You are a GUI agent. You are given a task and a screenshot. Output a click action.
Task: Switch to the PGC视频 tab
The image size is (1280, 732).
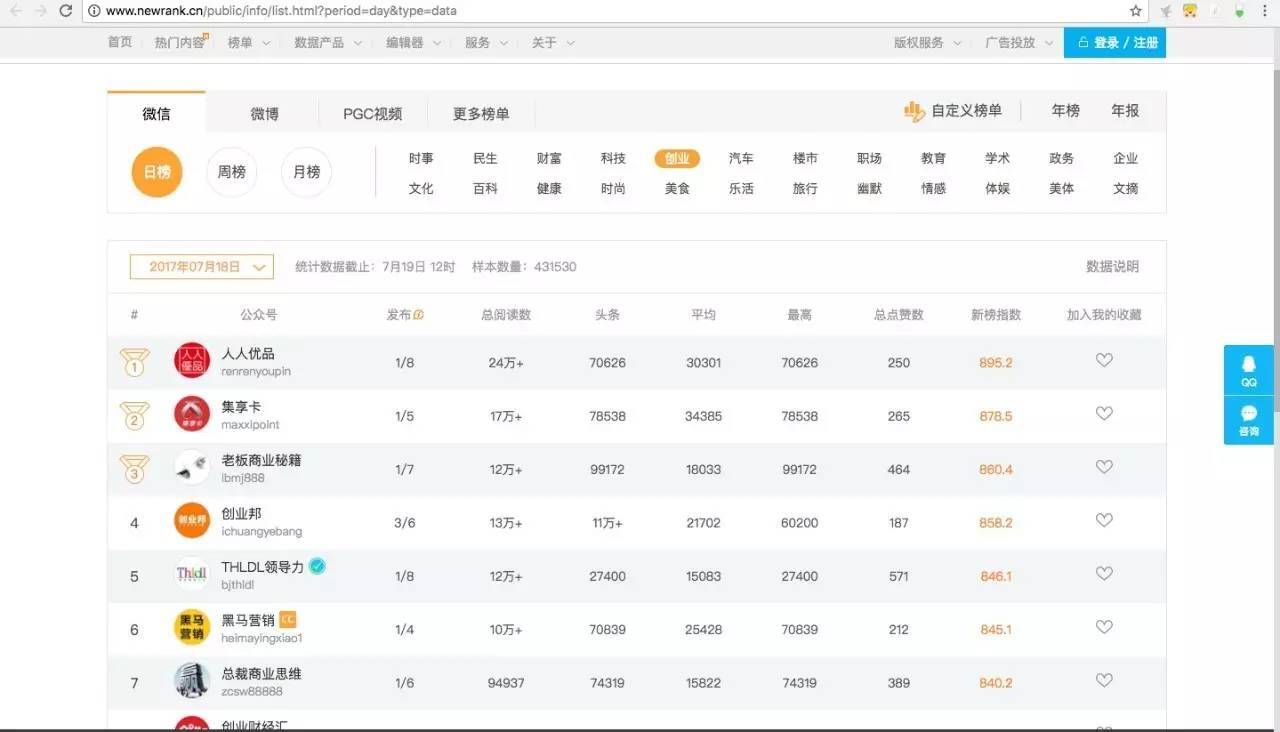(373, 114)
